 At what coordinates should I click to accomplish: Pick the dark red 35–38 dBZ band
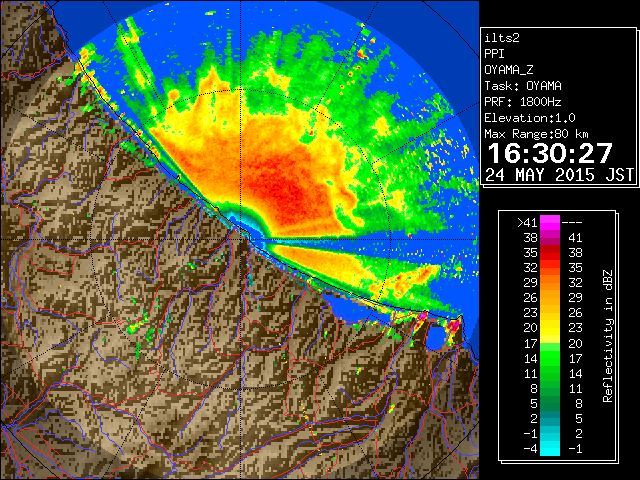coord(550,253)
